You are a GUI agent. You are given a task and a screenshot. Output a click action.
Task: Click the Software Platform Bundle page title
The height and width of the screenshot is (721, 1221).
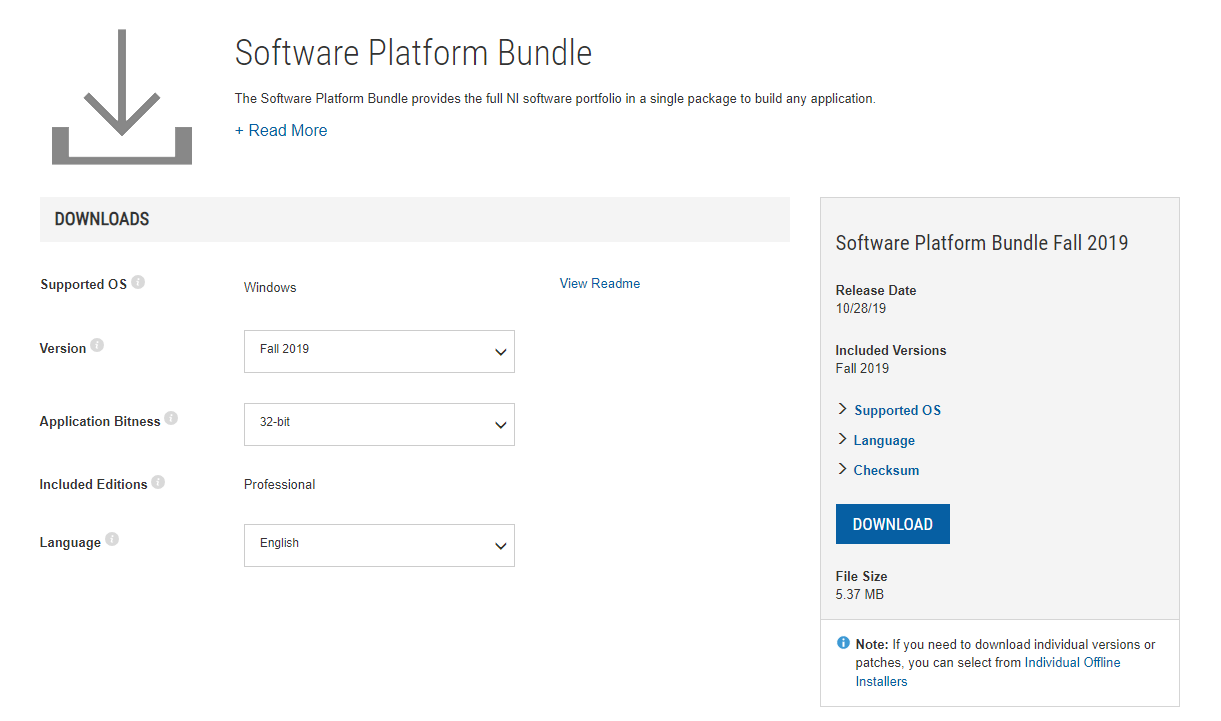(x=413, y=53)
